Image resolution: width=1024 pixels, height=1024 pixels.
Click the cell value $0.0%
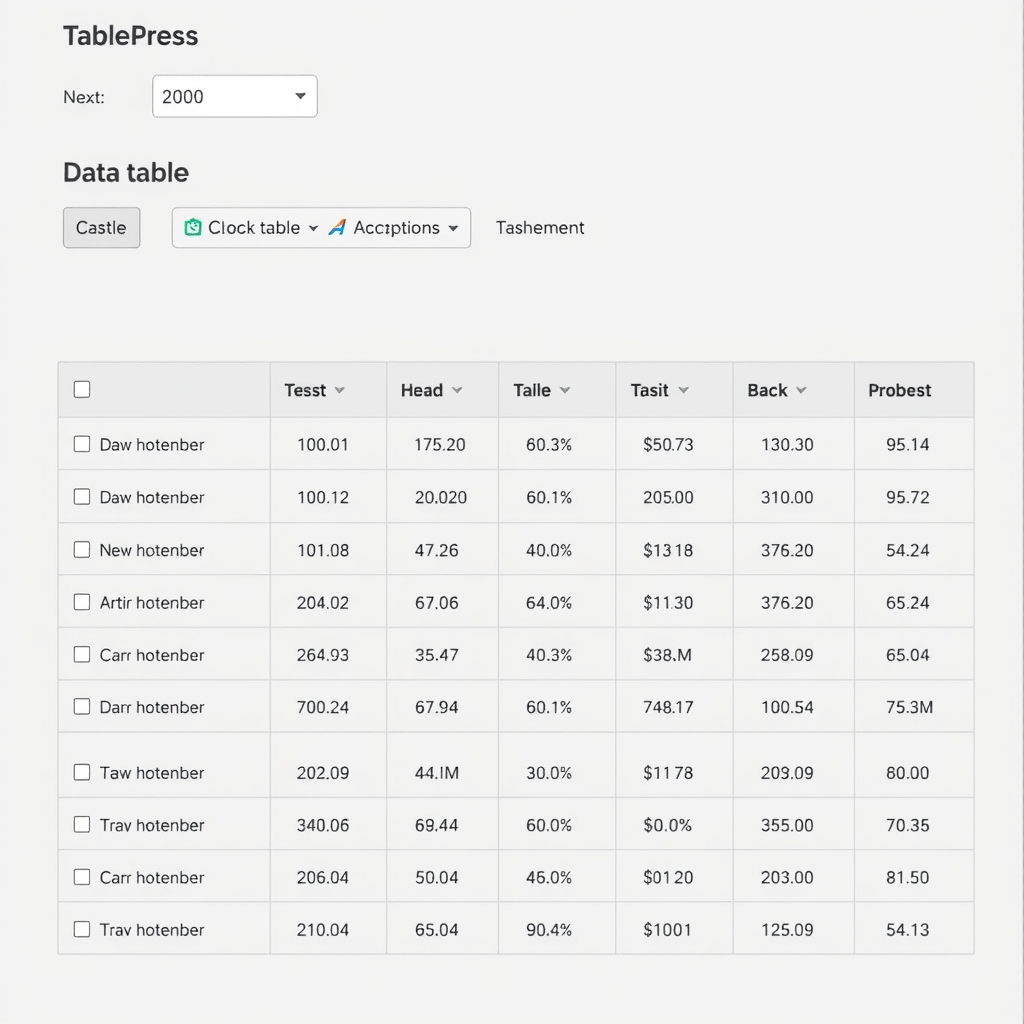[667, 825]
